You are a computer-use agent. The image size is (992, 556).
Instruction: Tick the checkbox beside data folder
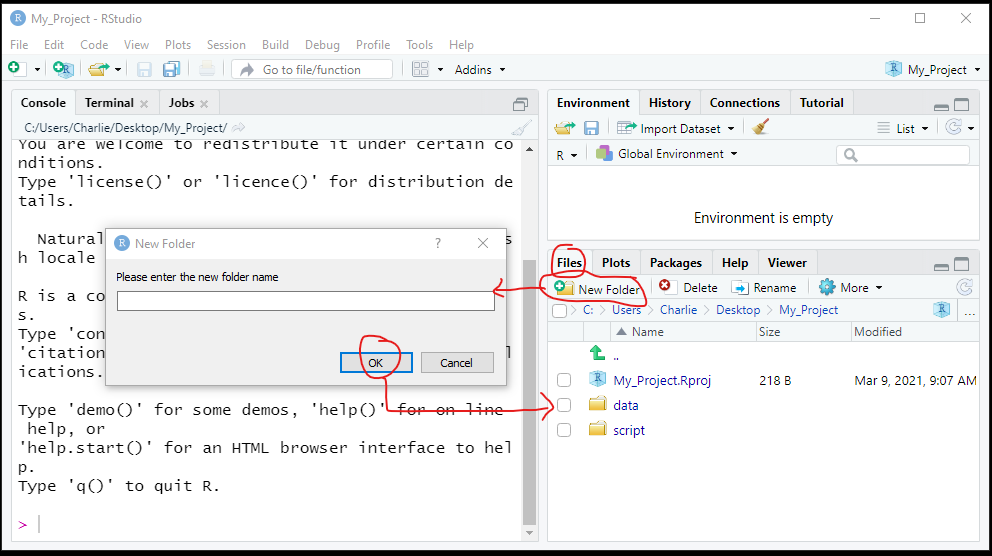pyautogui.click(x=564, y=405)
